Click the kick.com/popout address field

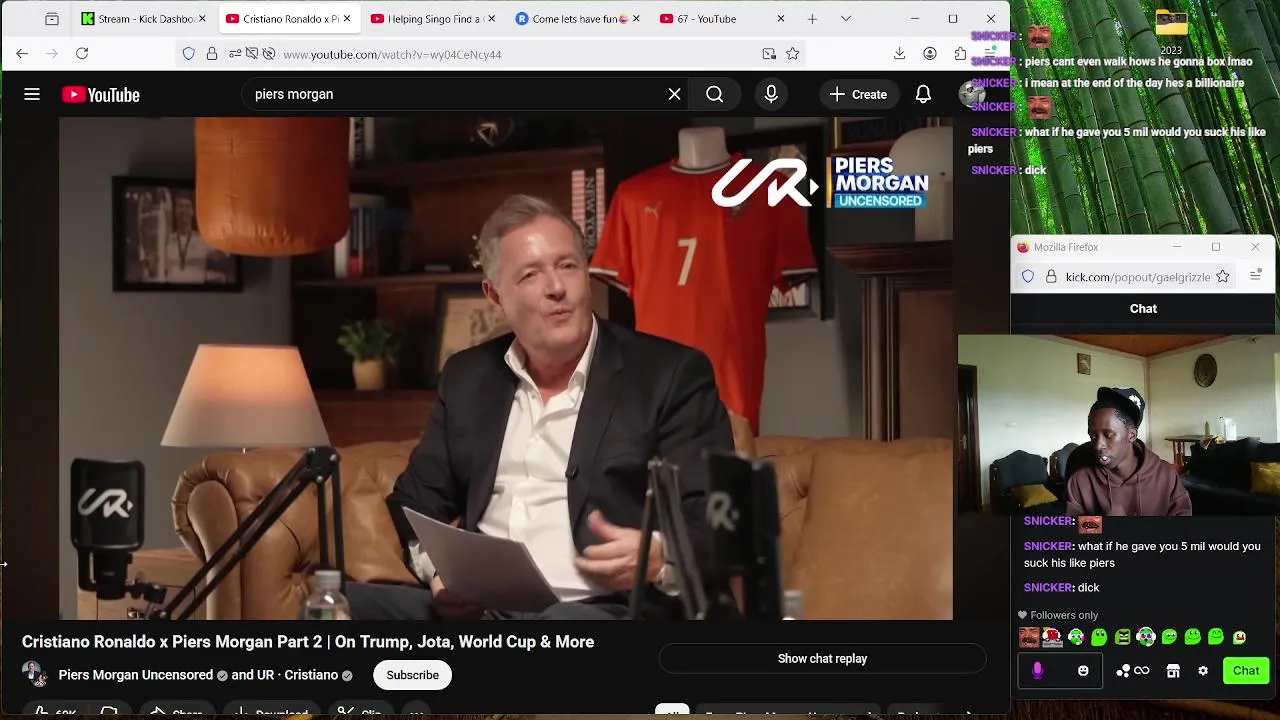pos(1138,277)
